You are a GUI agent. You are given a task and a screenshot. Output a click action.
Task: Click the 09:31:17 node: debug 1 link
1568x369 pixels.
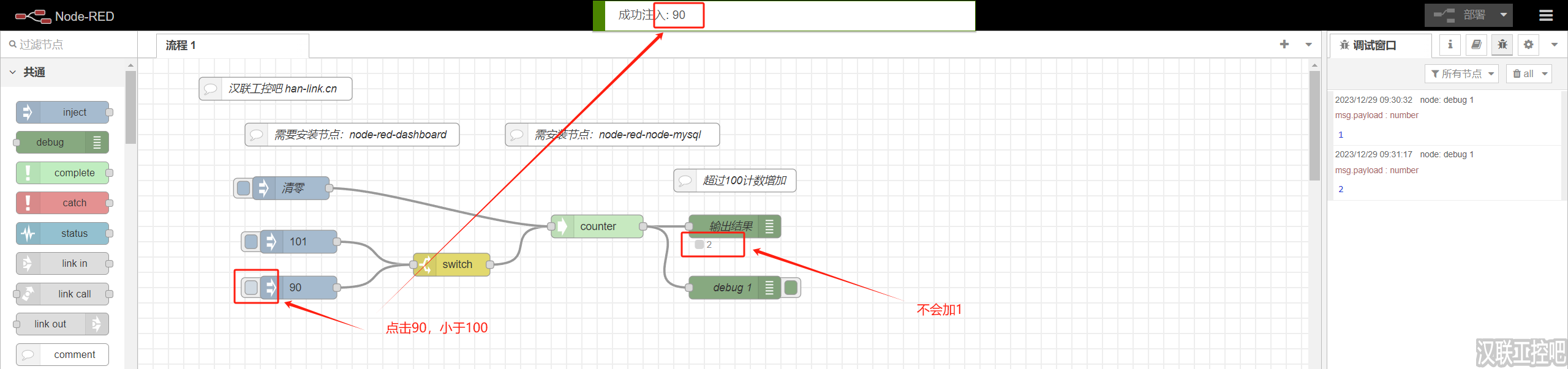coord(1447,154)
